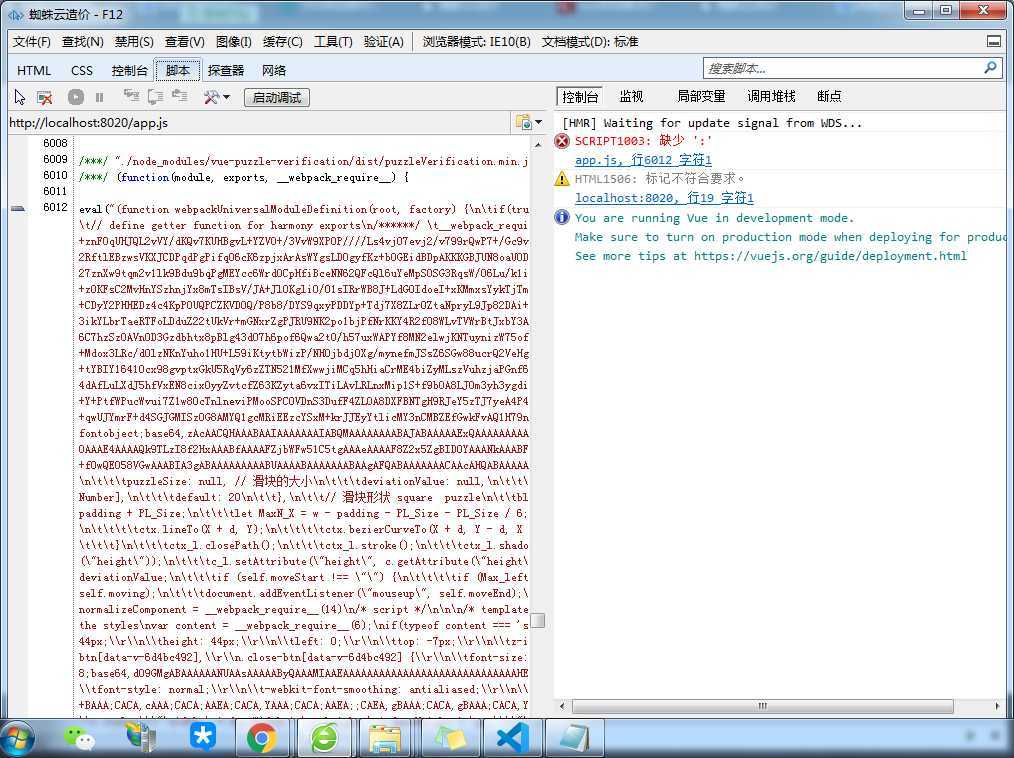This screenshot has height=758, width=1014.
Task: Click the break all pause icon
Action: 99,97
